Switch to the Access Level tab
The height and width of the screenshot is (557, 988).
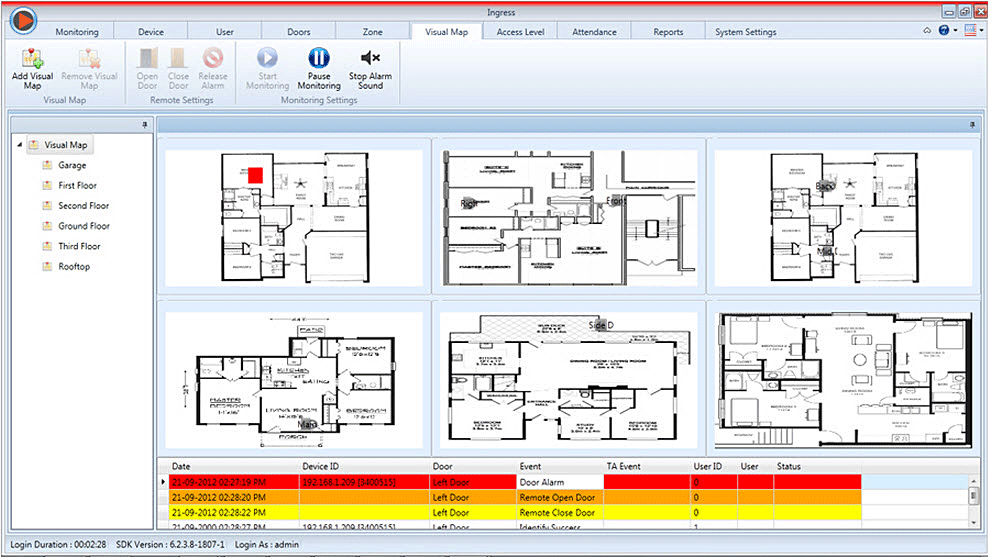click(x=520, y=32)
